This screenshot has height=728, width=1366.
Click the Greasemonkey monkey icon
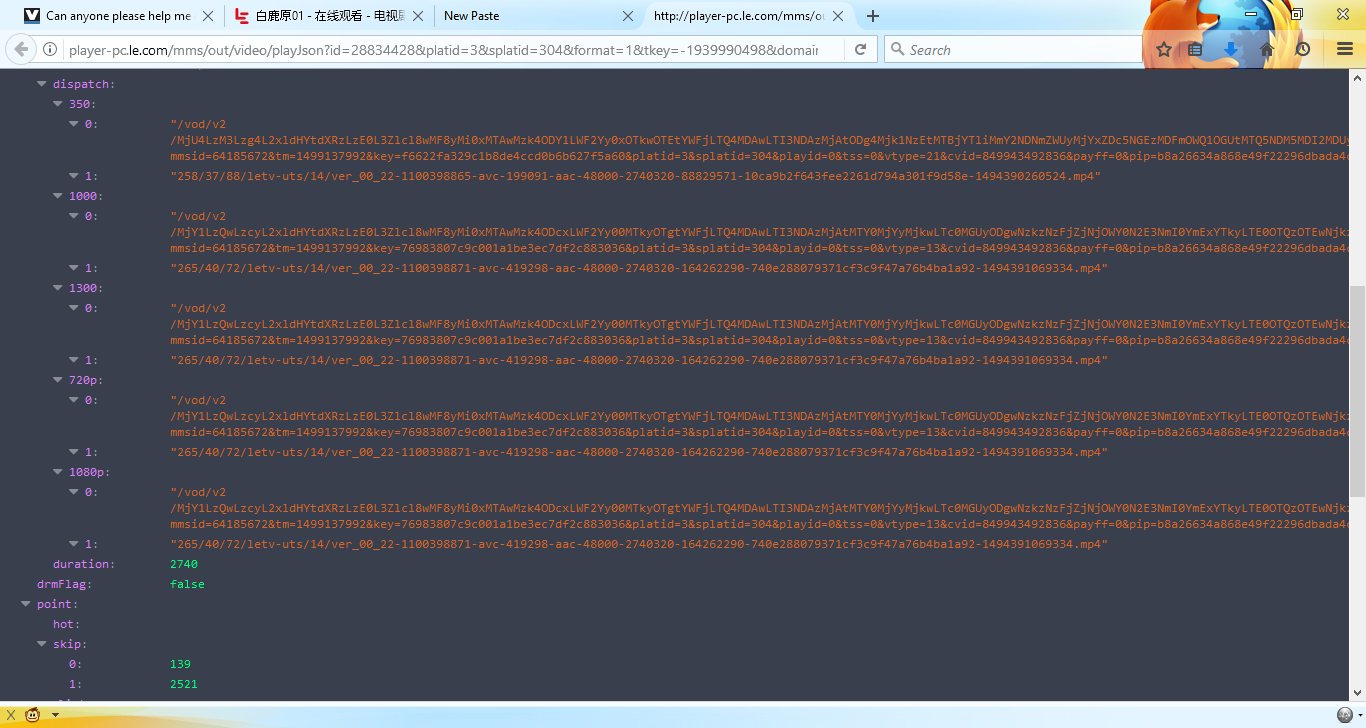pyautogui.click(x=33, y=714)
